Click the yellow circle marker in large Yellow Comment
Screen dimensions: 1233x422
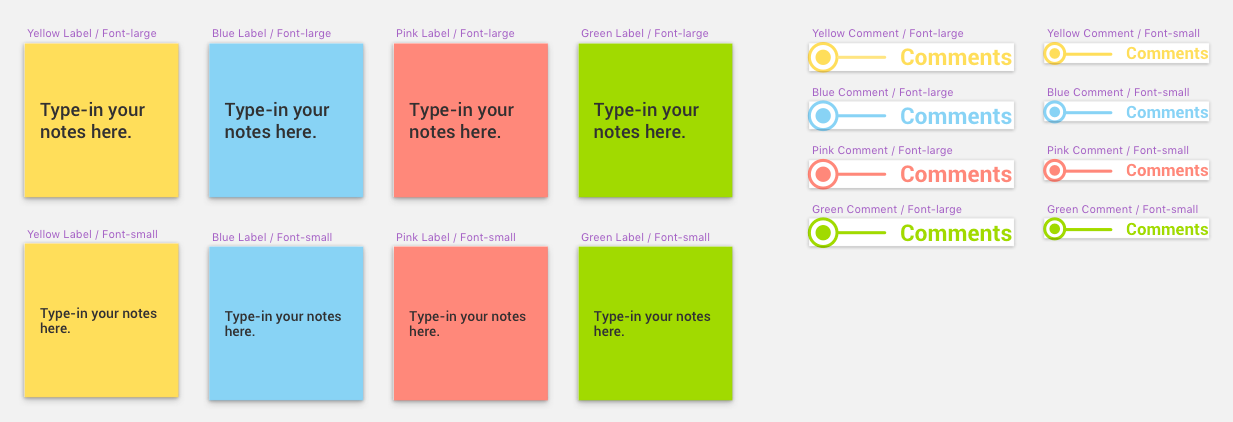click(823, 57)
